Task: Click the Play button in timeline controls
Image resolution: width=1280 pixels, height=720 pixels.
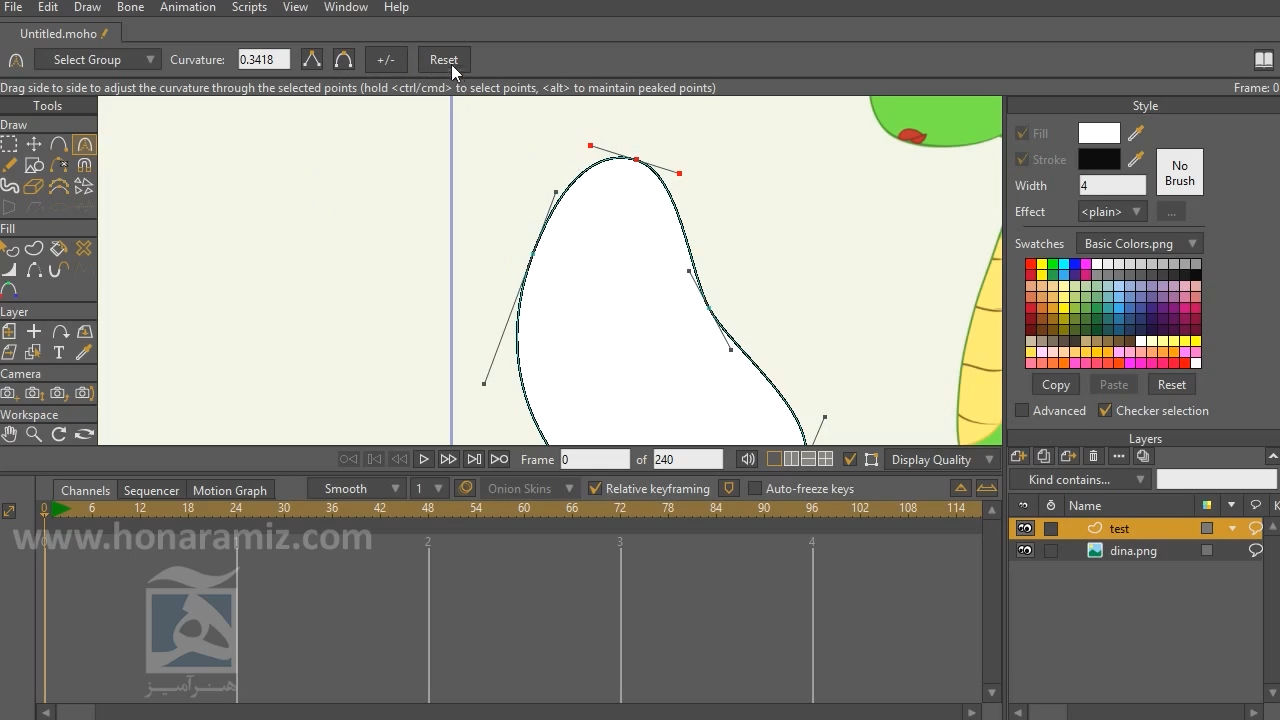Action: [423, 459]
